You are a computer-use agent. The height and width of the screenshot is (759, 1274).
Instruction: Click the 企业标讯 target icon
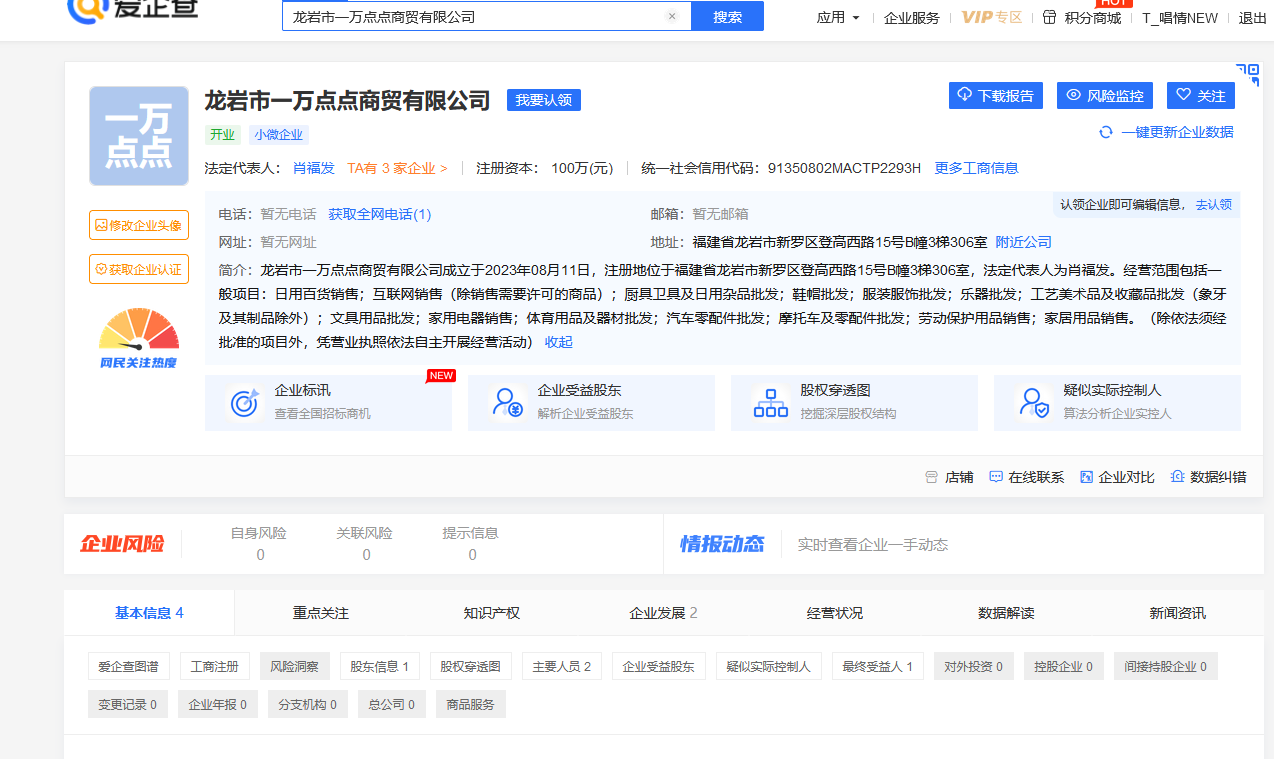(244, 402)
